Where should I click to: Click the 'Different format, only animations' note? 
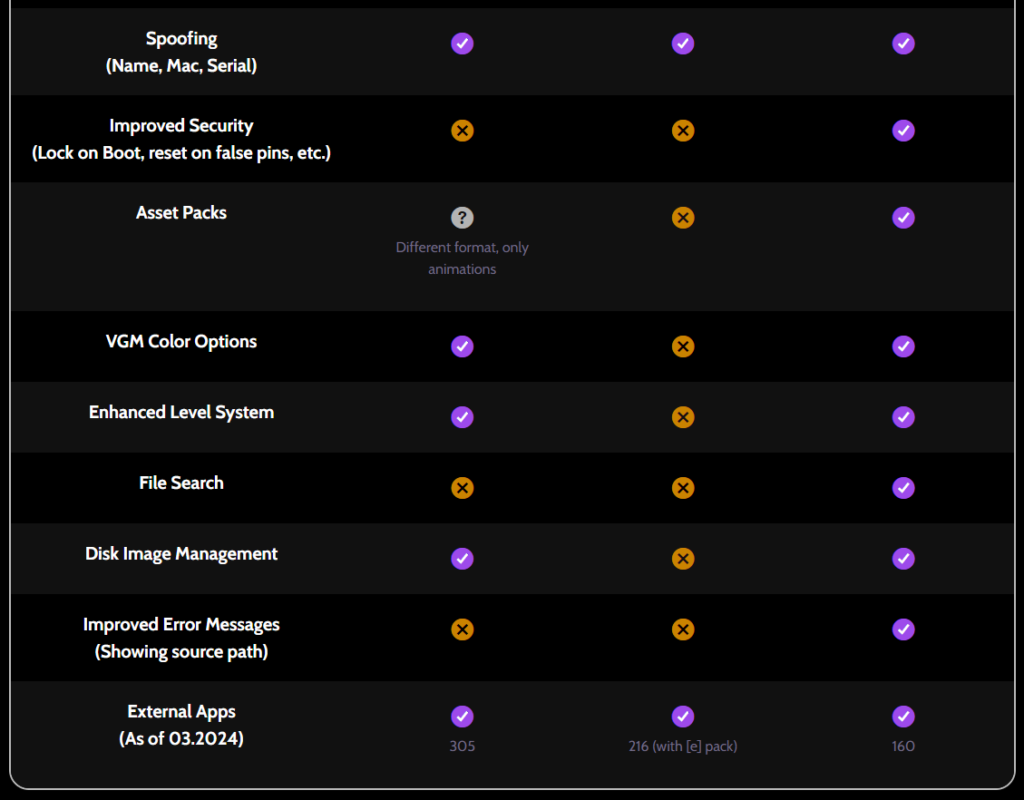[x=462, y=258]
